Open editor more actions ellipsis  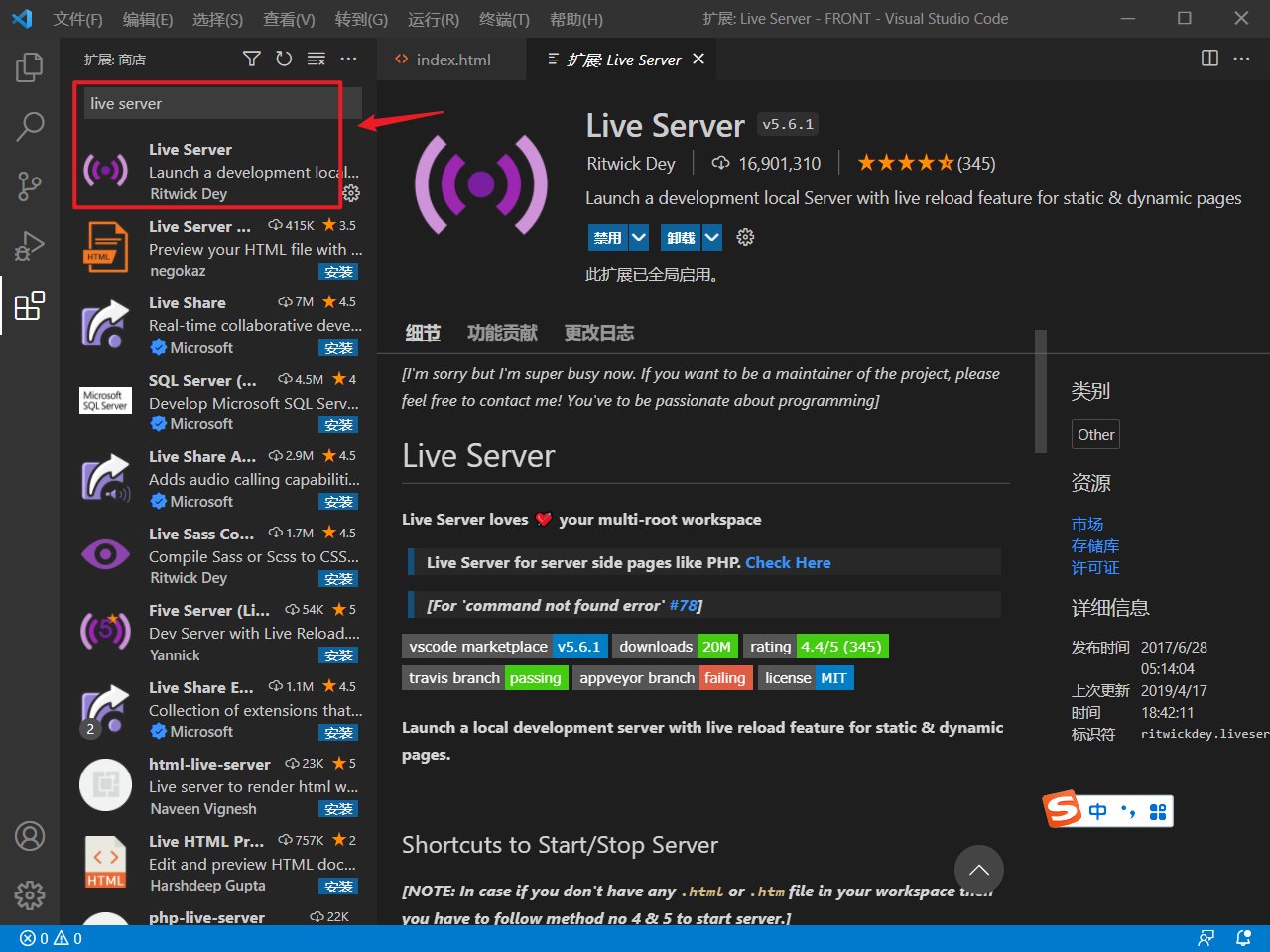click(x=1241, y=59)
